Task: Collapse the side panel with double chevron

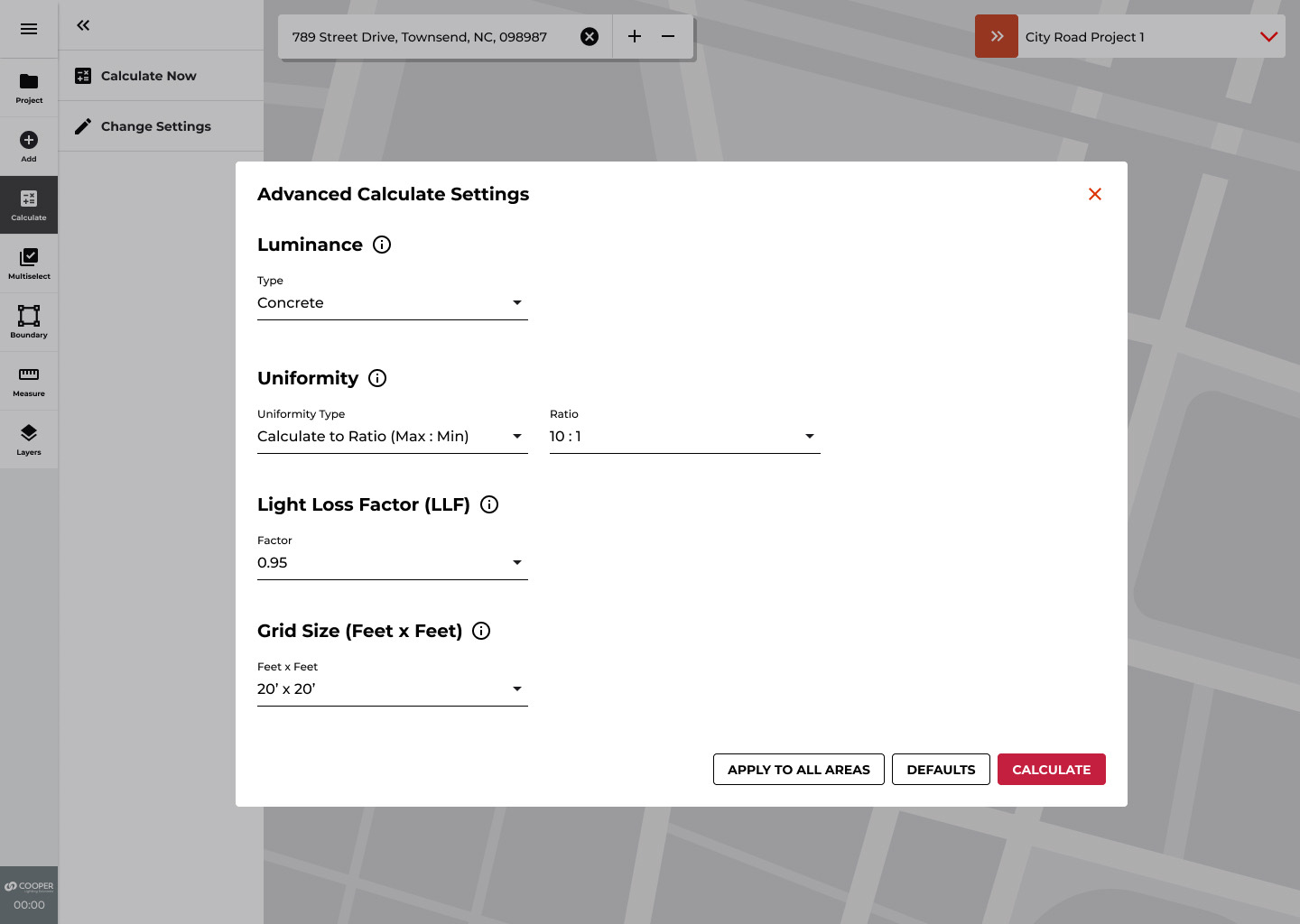Action: (x=83, y=25)
